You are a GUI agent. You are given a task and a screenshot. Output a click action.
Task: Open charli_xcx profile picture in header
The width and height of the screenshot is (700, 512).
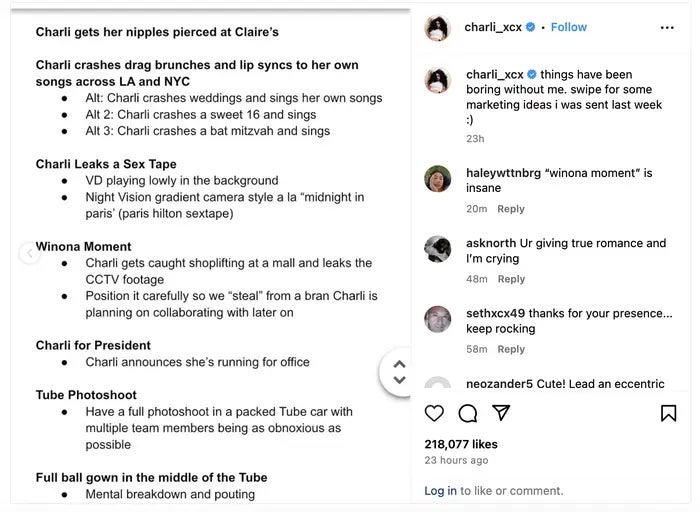click(x=437, y=28)
